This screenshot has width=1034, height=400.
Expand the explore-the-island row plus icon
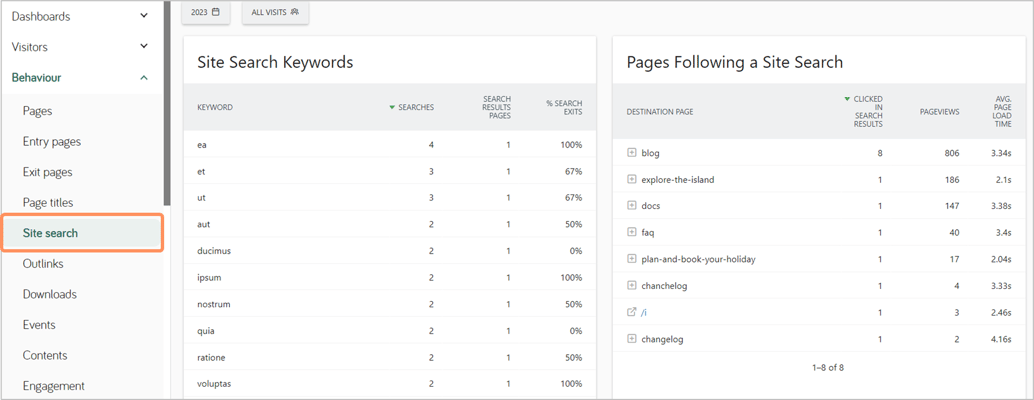point(631,179)
